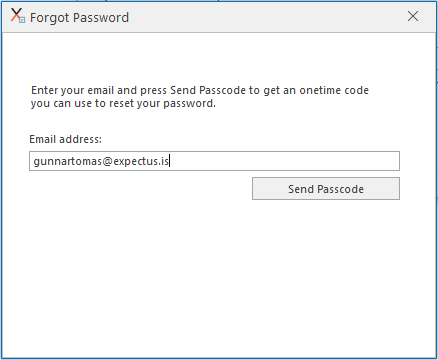Click the line ending reset your password
The image size is (438, 360).
[123, 103]
